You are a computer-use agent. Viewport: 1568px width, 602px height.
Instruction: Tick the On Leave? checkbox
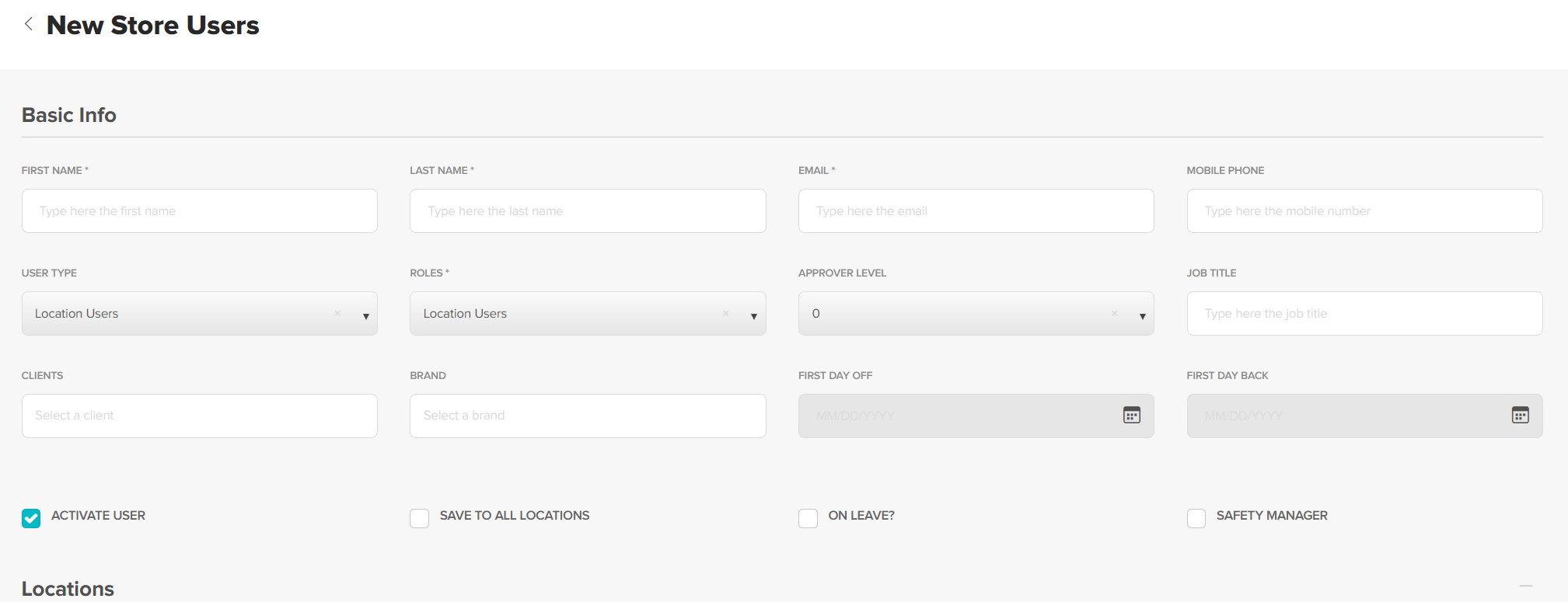(x=808, y=518)
